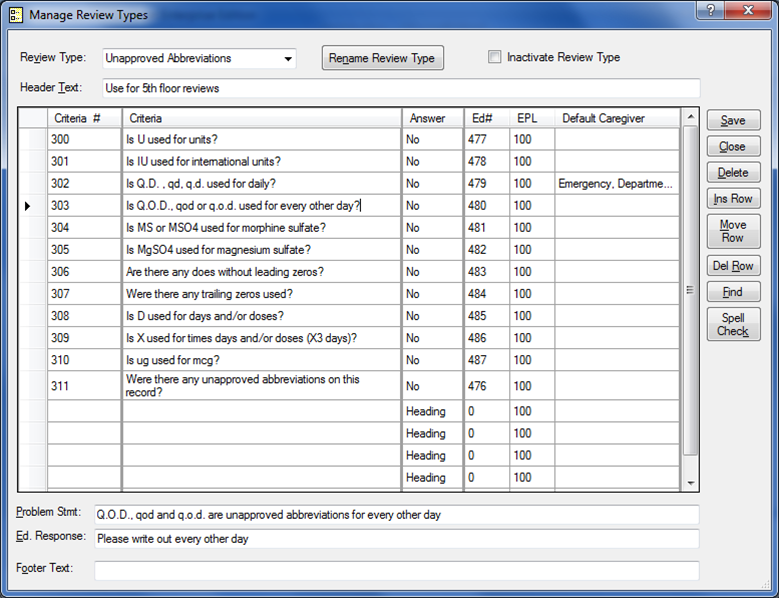Select criteria cell 'Is U used for units?'
This screenshot has width=779, height=598.
[261, 139]
